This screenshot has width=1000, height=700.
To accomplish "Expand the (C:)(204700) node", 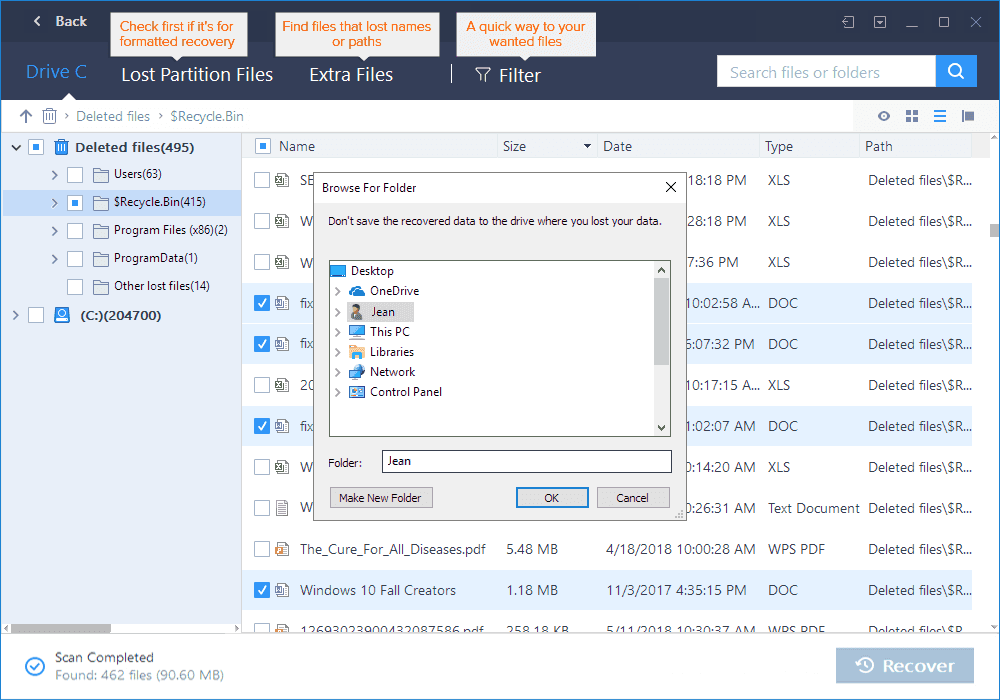I will coord(16,315).
